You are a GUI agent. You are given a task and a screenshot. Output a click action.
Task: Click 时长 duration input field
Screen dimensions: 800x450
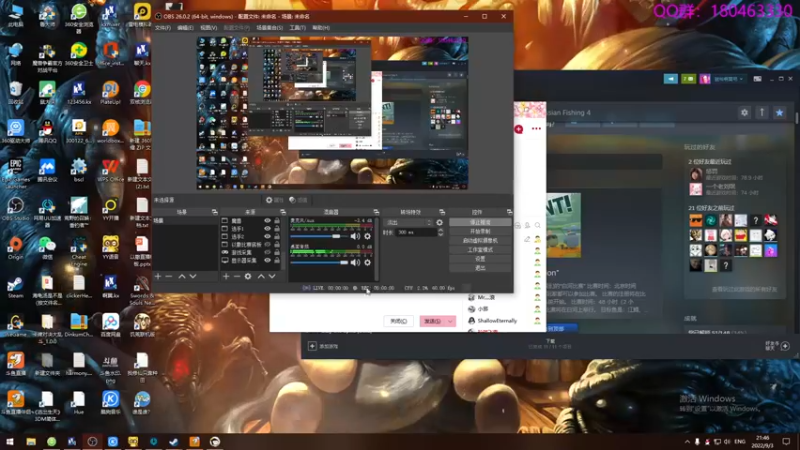pos(416,232)
